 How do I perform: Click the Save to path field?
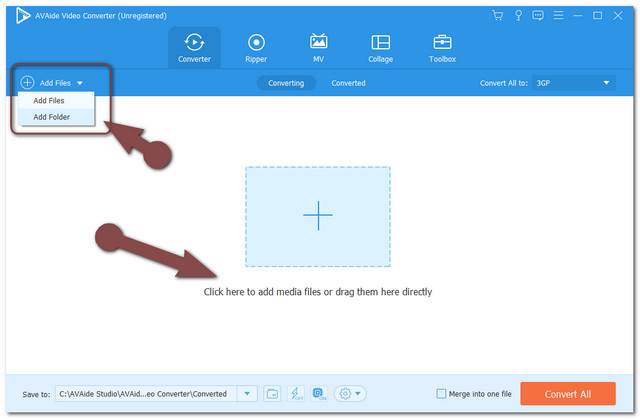[x=146, y=394]
